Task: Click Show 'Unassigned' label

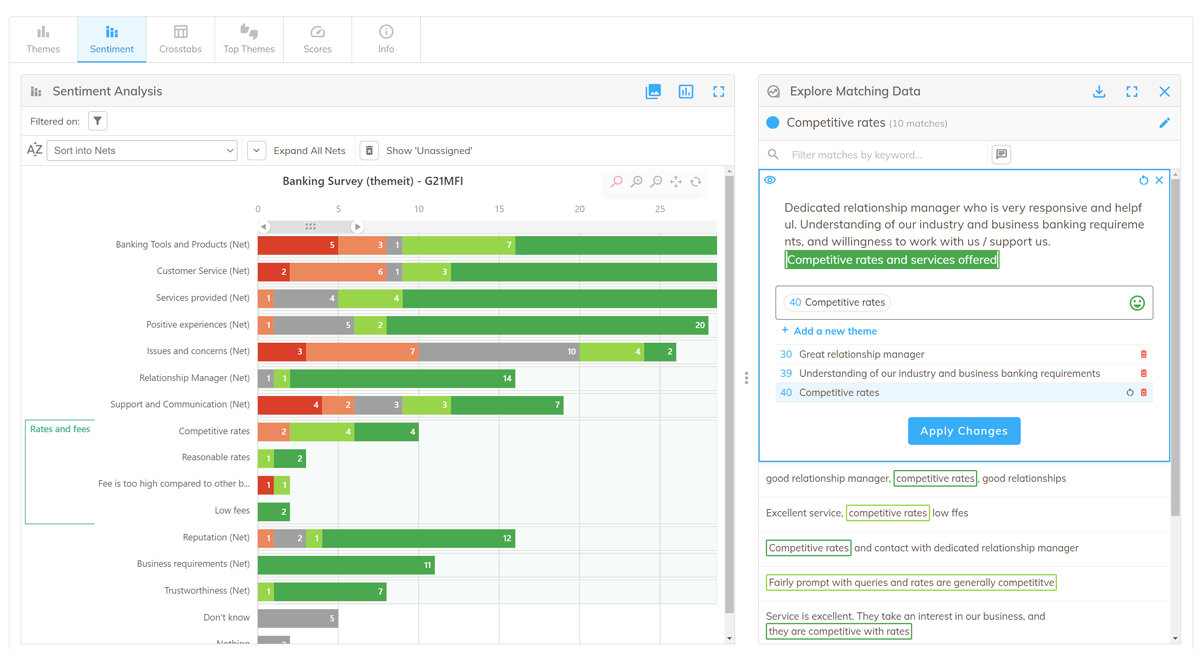Action: [429, 151]
